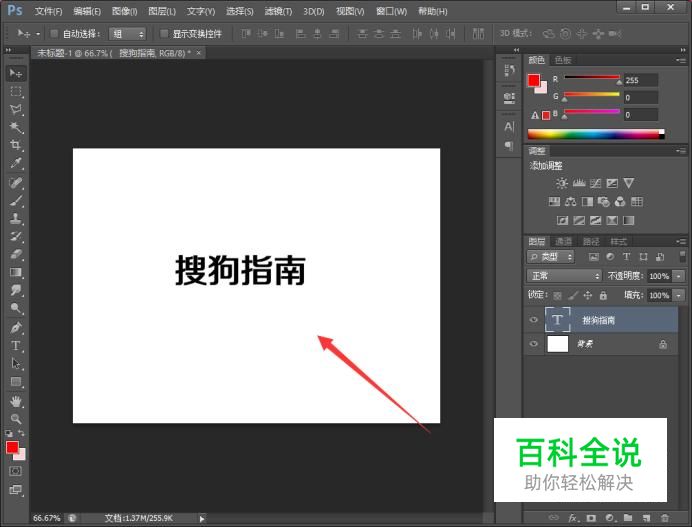The height and width of the screenshot is (527, 692).
Task: Select the Rectangular Marquee tool
Action: 16,91
